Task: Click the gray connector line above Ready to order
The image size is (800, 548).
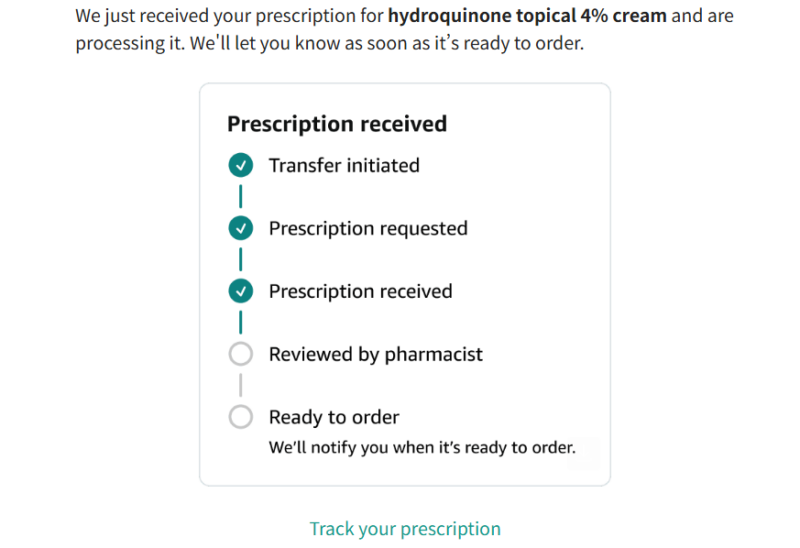Action: [x=240, y=385]
